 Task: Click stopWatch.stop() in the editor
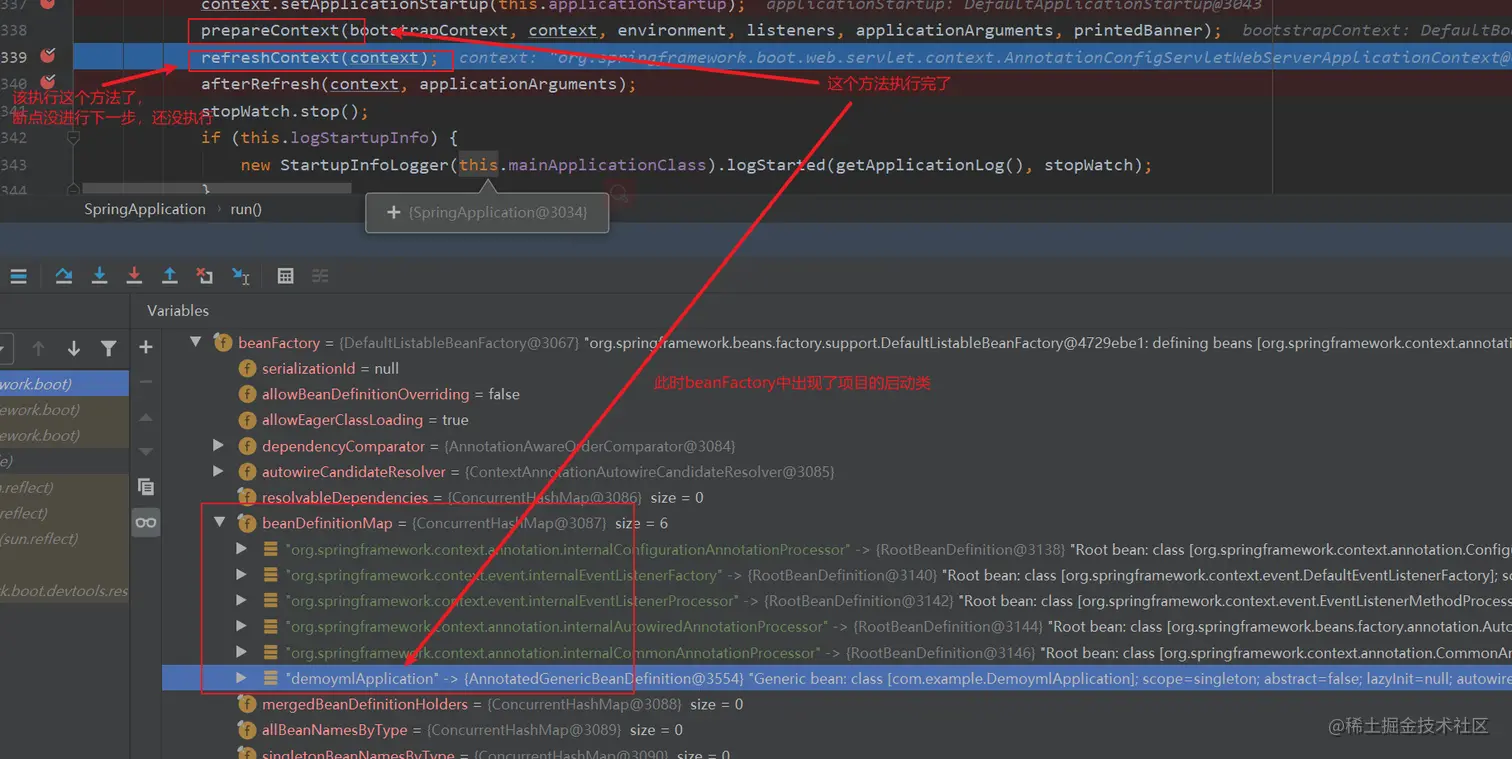(x=285, y=111)
